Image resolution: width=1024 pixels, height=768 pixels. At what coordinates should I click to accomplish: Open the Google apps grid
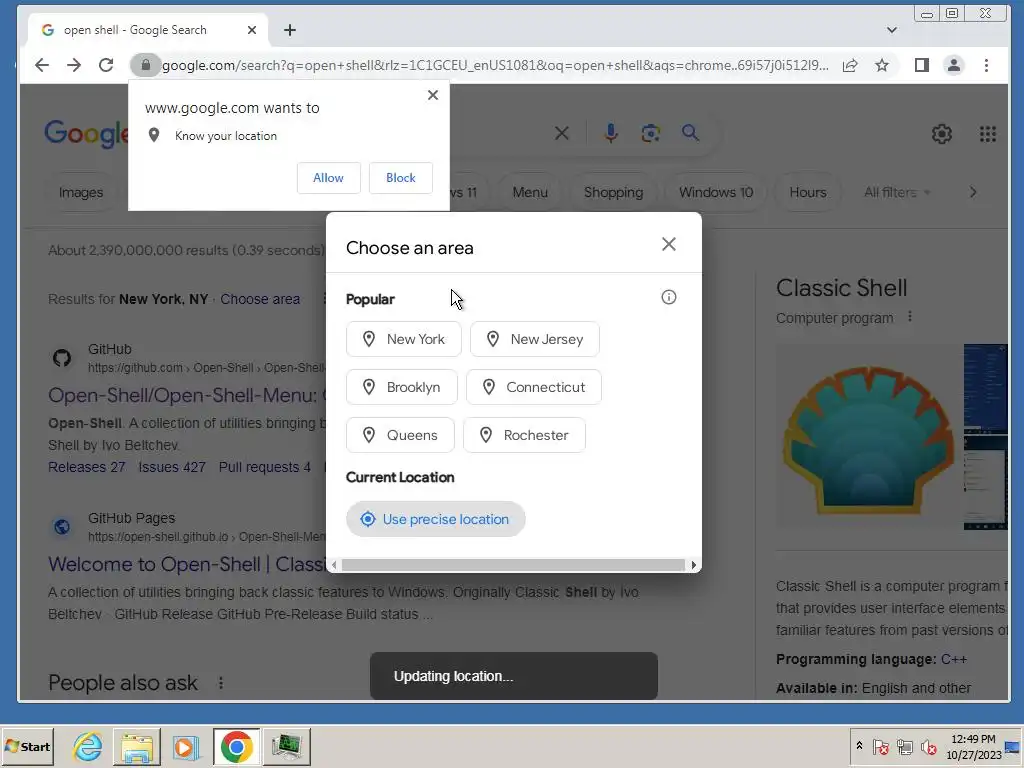click(987, 134)
